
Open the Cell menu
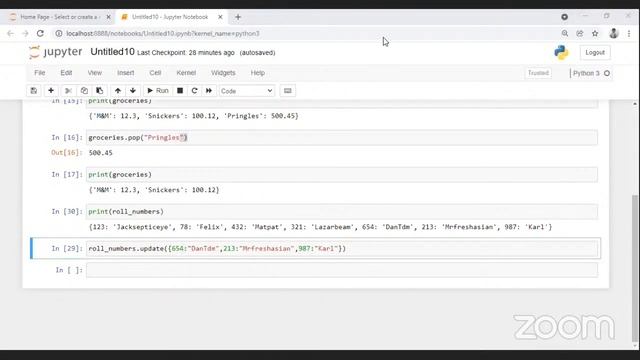click(155, 73)
